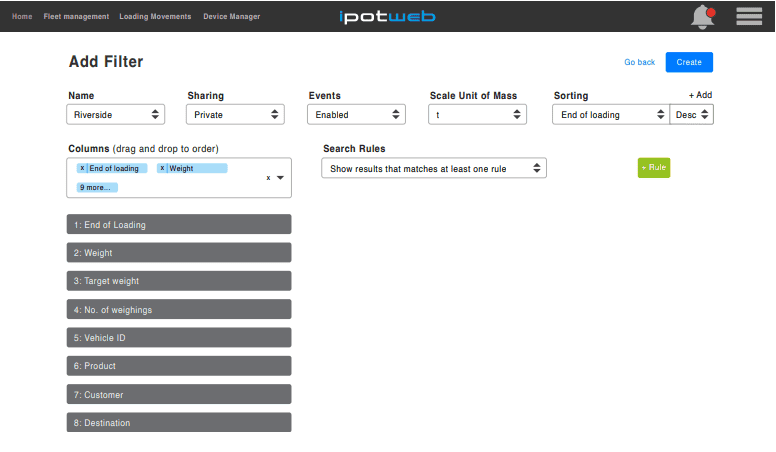Open the End of loading sorting dropdown
Viewport: 776px width, 452px height.
(610, 115)
